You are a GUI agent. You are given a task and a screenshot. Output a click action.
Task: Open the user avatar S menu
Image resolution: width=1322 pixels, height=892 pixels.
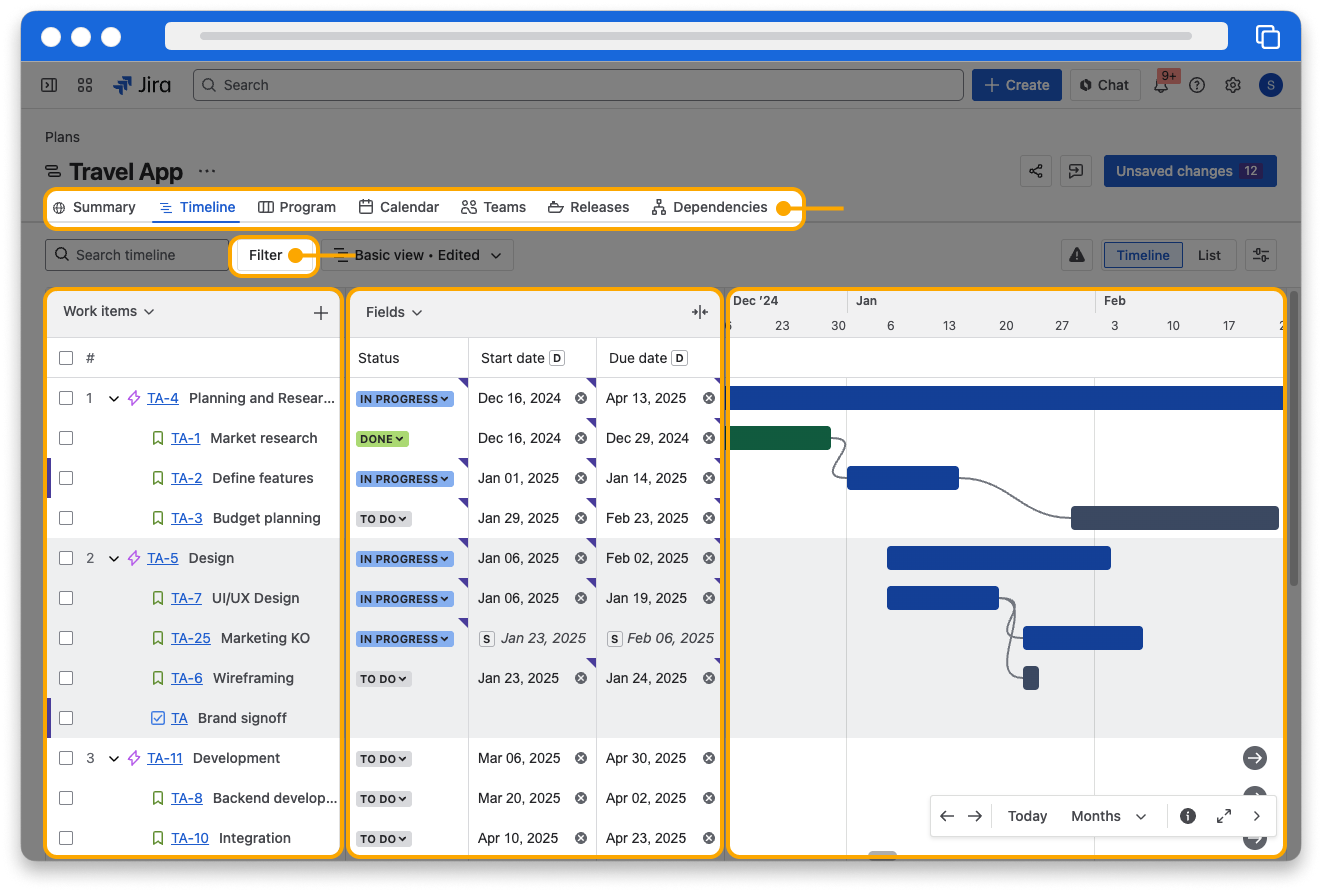(1270, 85)
